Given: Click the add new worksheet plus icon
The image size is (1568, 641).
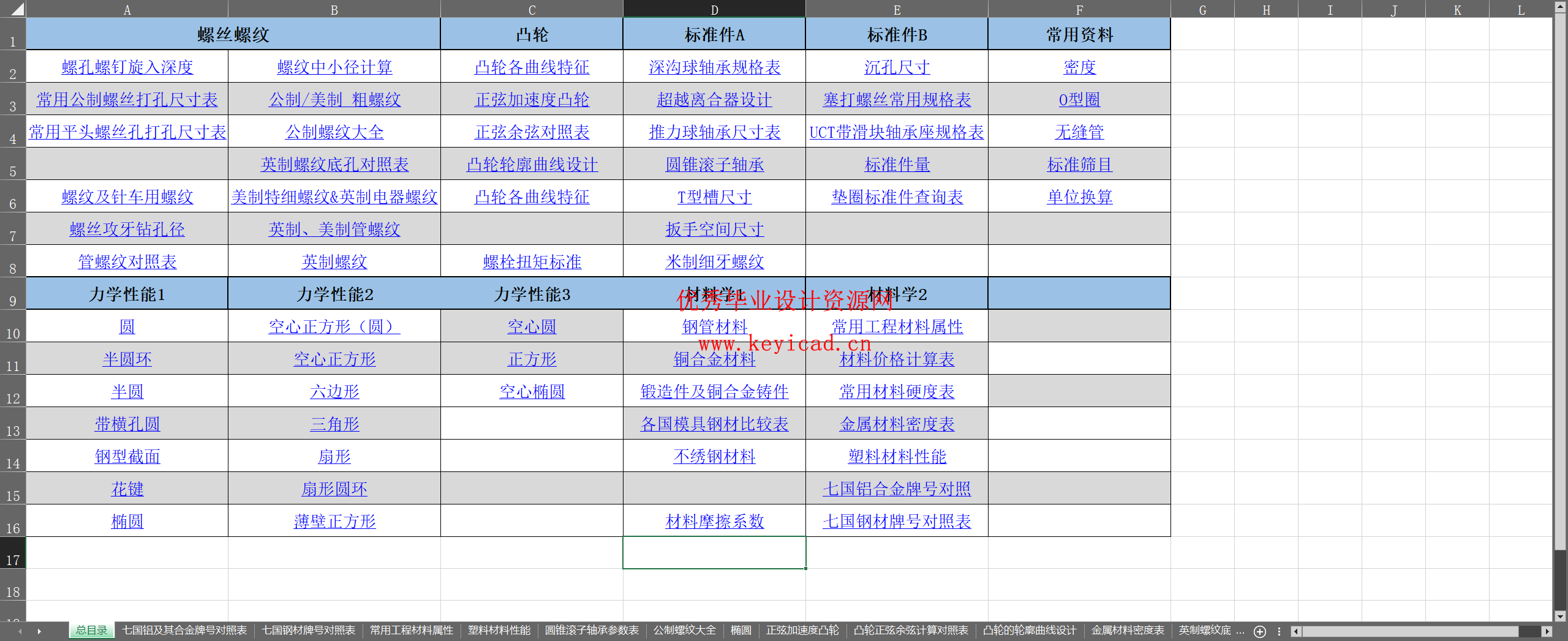Looking at the screenshot, I should (x=1260, y=630).
